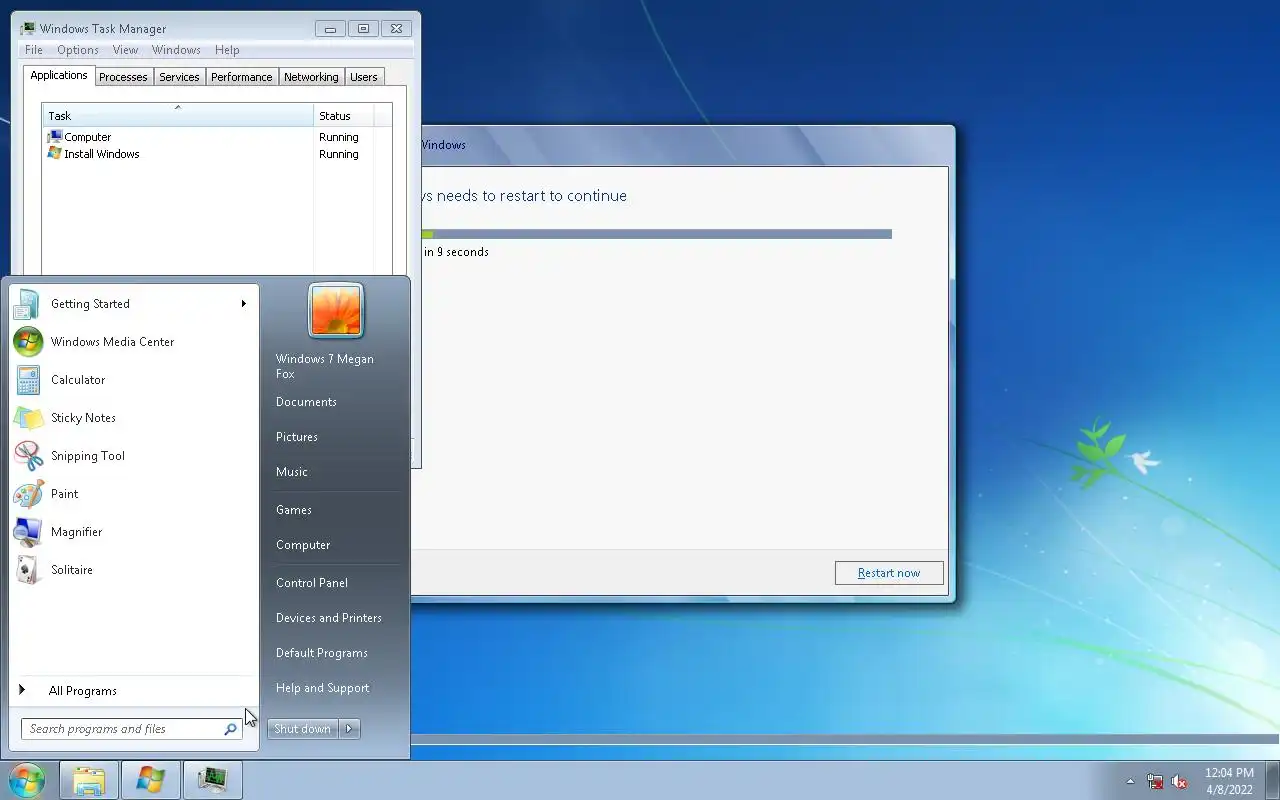This screenshot has height=800, width=1280.
Task: Click the restart countdown progress bar
Action: pyautogui.click(x=656, y=234)
